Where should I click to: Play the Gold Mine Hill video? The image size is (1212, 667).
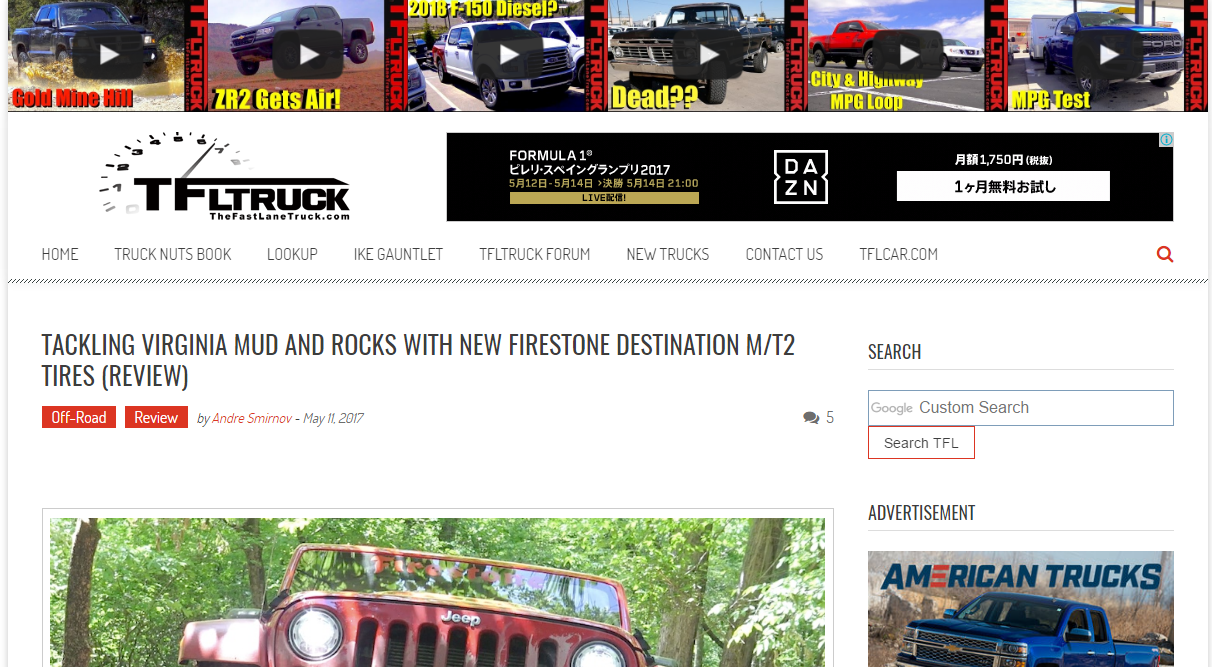[108, 54]
